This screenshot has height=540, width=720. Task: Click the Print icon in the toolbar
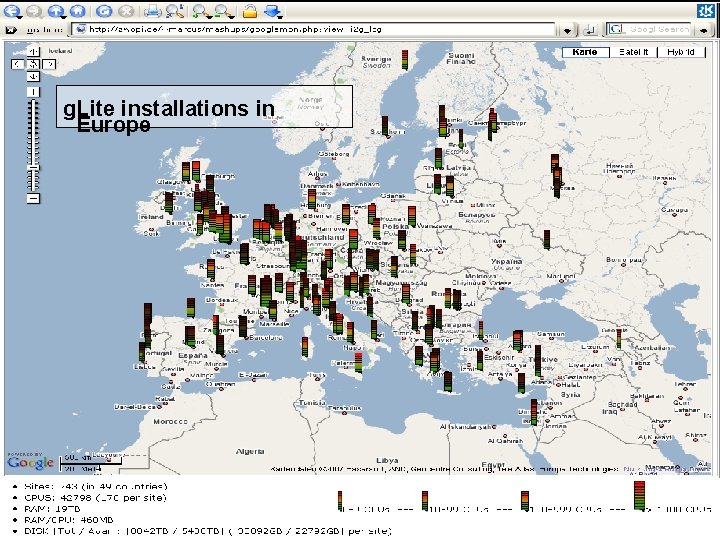(x=153, y=11)
